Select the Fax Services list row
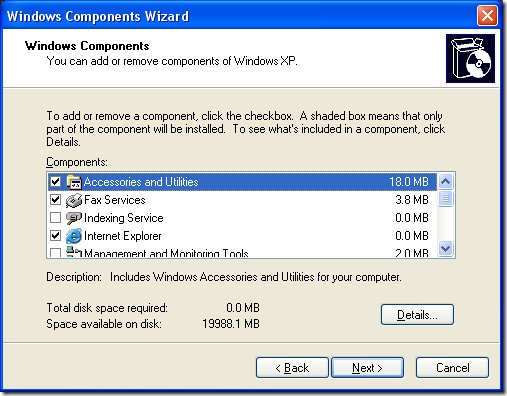This screenshot has height=396, width=507. (x=242, y=200)
